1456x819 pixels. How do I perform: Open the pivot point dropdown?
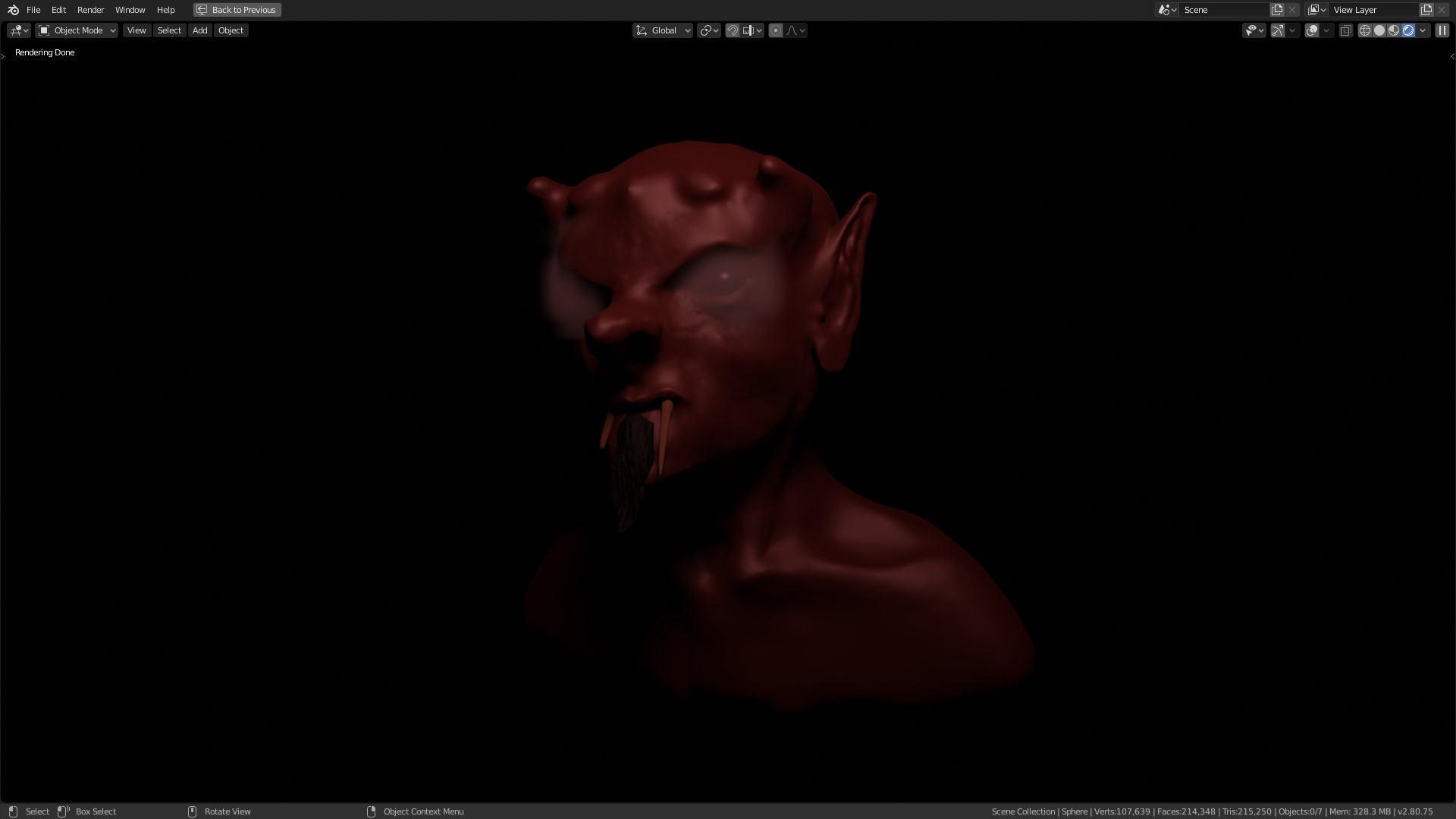(709, 30)
